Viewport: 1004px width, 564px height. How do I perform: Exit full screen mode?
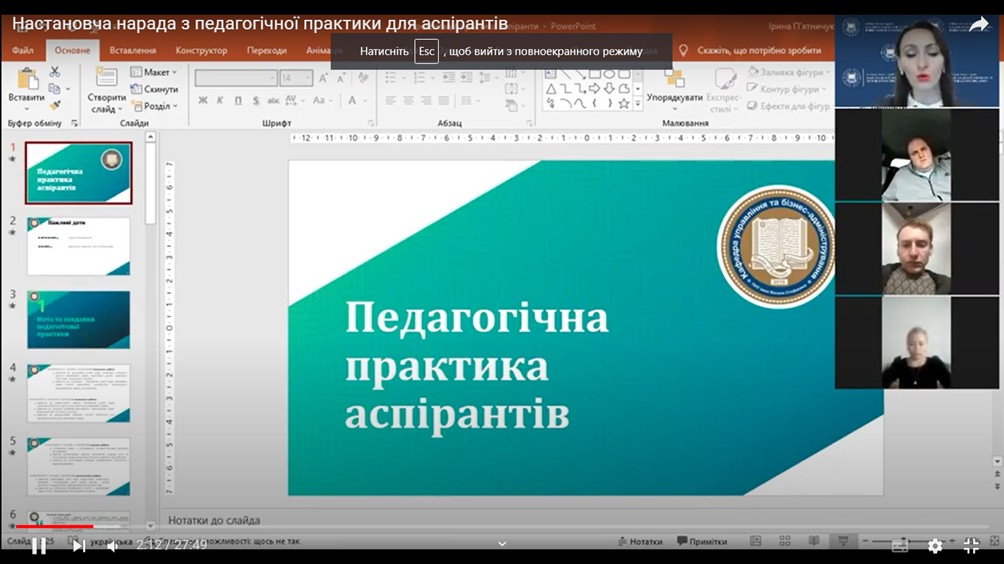pos(971,545)
